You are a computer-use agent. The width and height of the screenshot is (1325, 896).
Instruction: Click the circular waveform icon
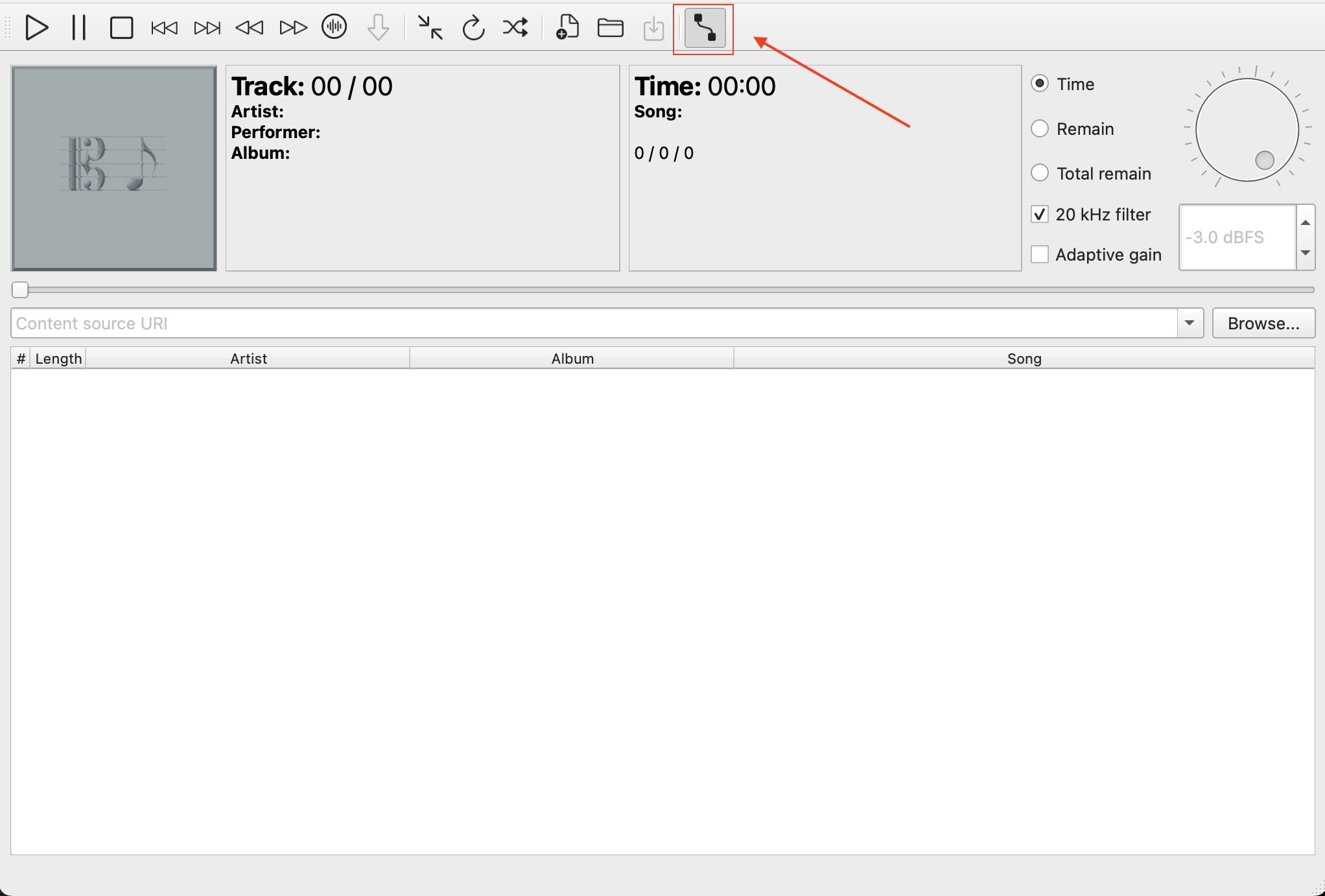(x=334, y=27)
